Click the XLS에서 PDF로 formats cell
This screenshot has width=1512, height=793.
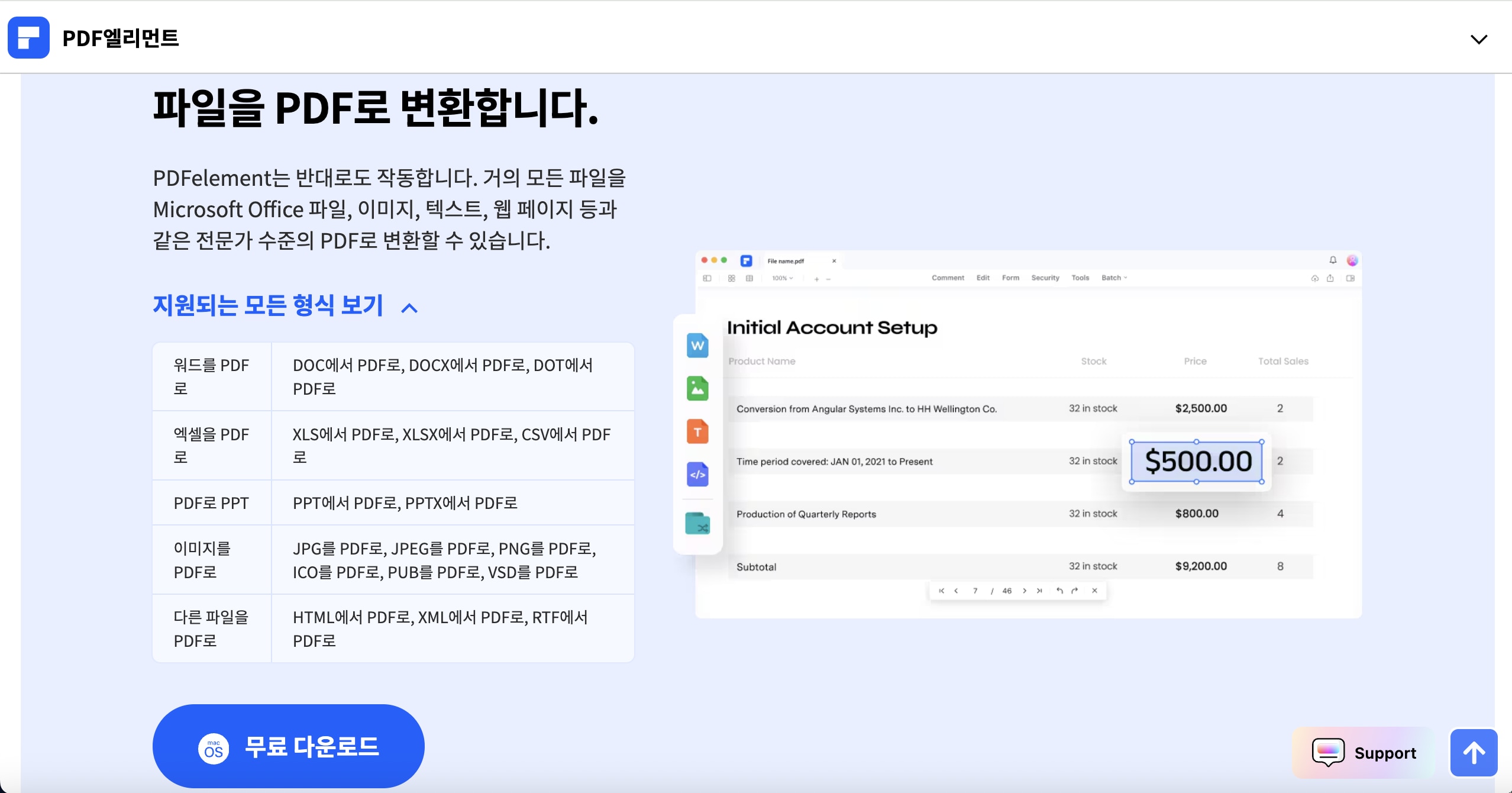tap(453, 446)
